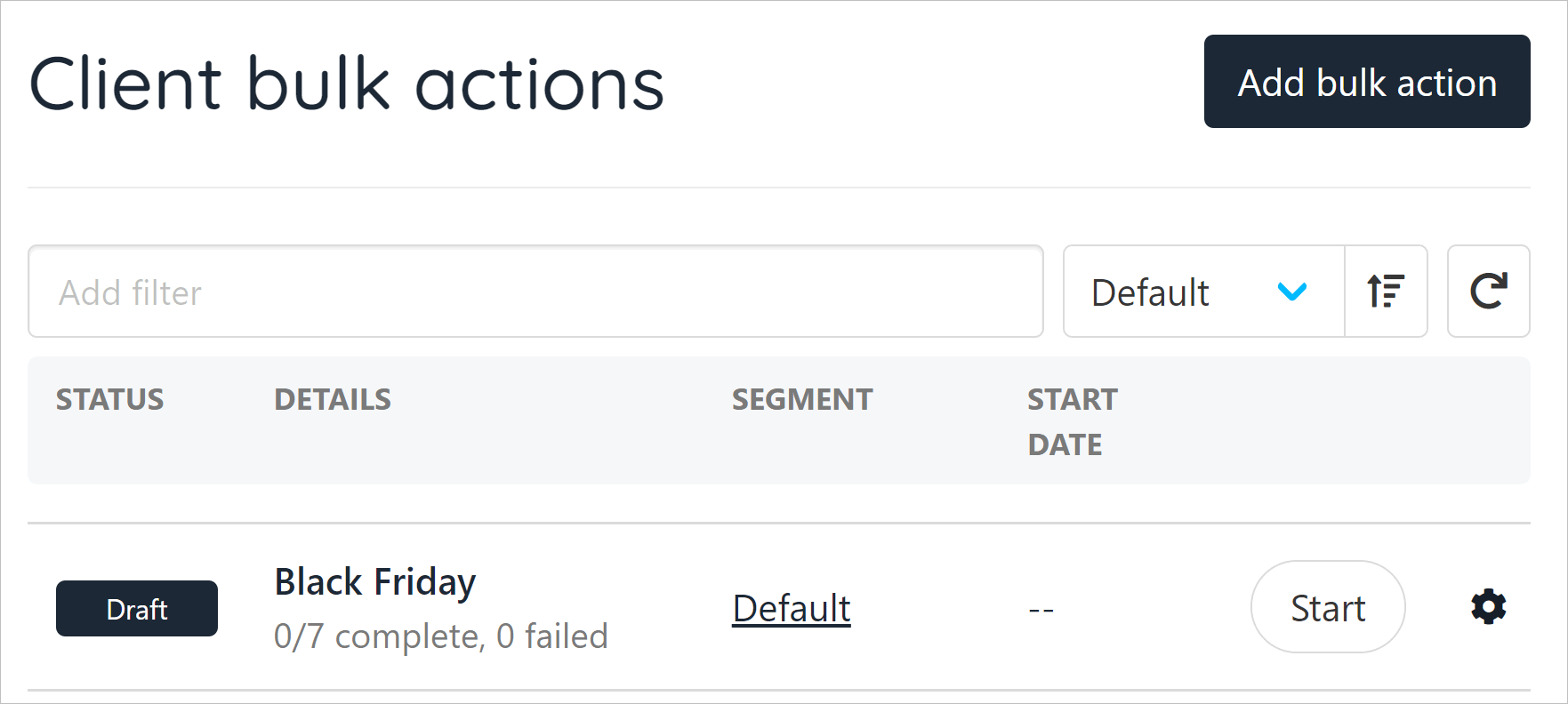Click the blue chevron dropdown arrow
Screen dimensions: 1568x704
click(x=1291, y=292)
